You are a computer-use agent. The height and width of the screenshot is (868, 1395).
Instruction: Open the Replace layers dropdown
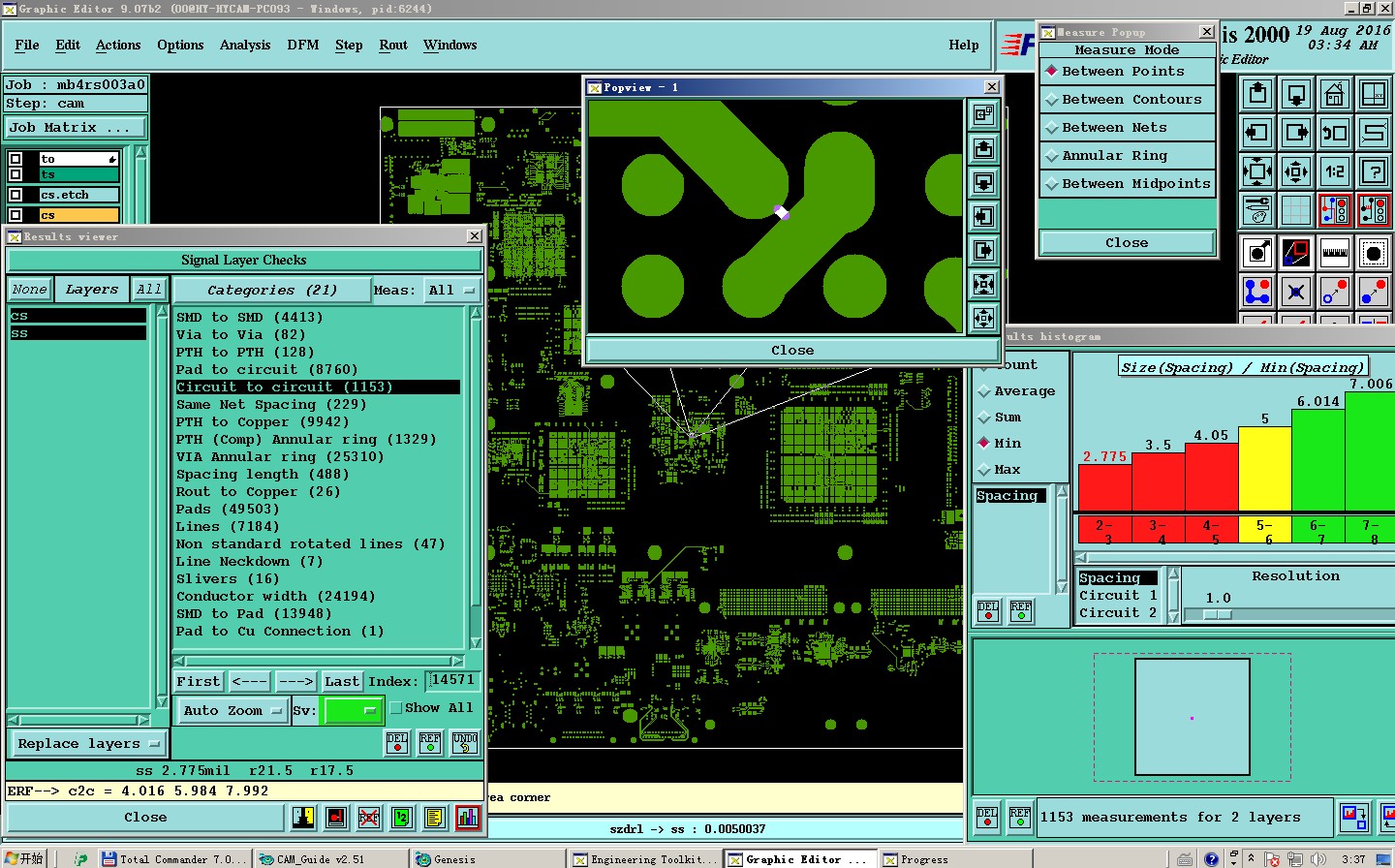coord(87,744)
